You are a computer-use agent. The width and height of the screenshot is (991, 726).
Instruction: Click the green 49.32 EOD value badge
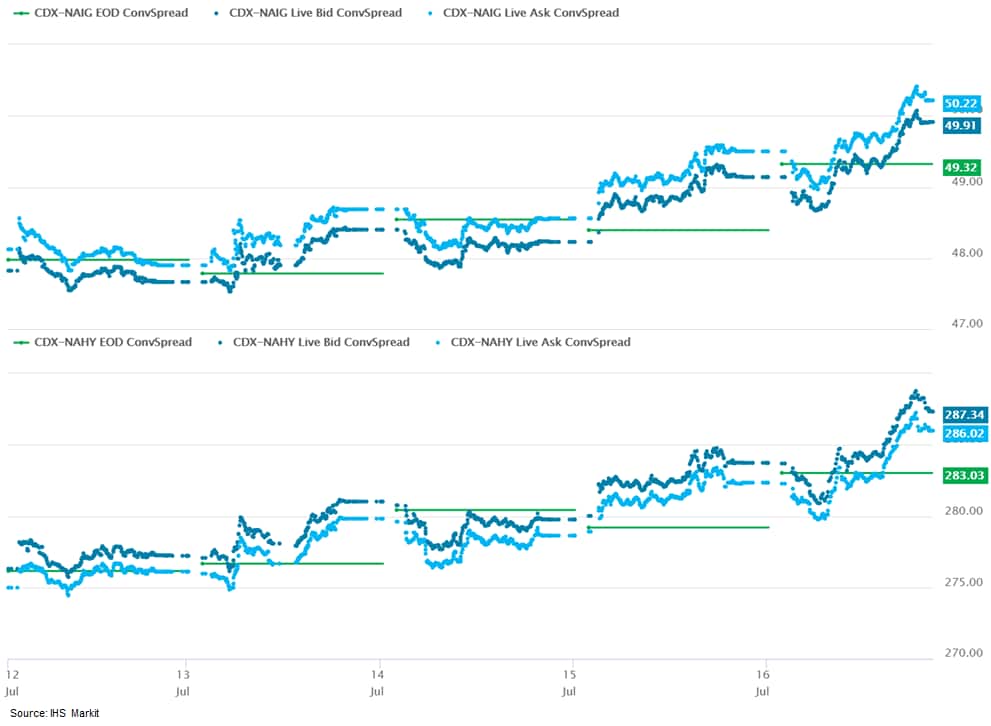960,167
